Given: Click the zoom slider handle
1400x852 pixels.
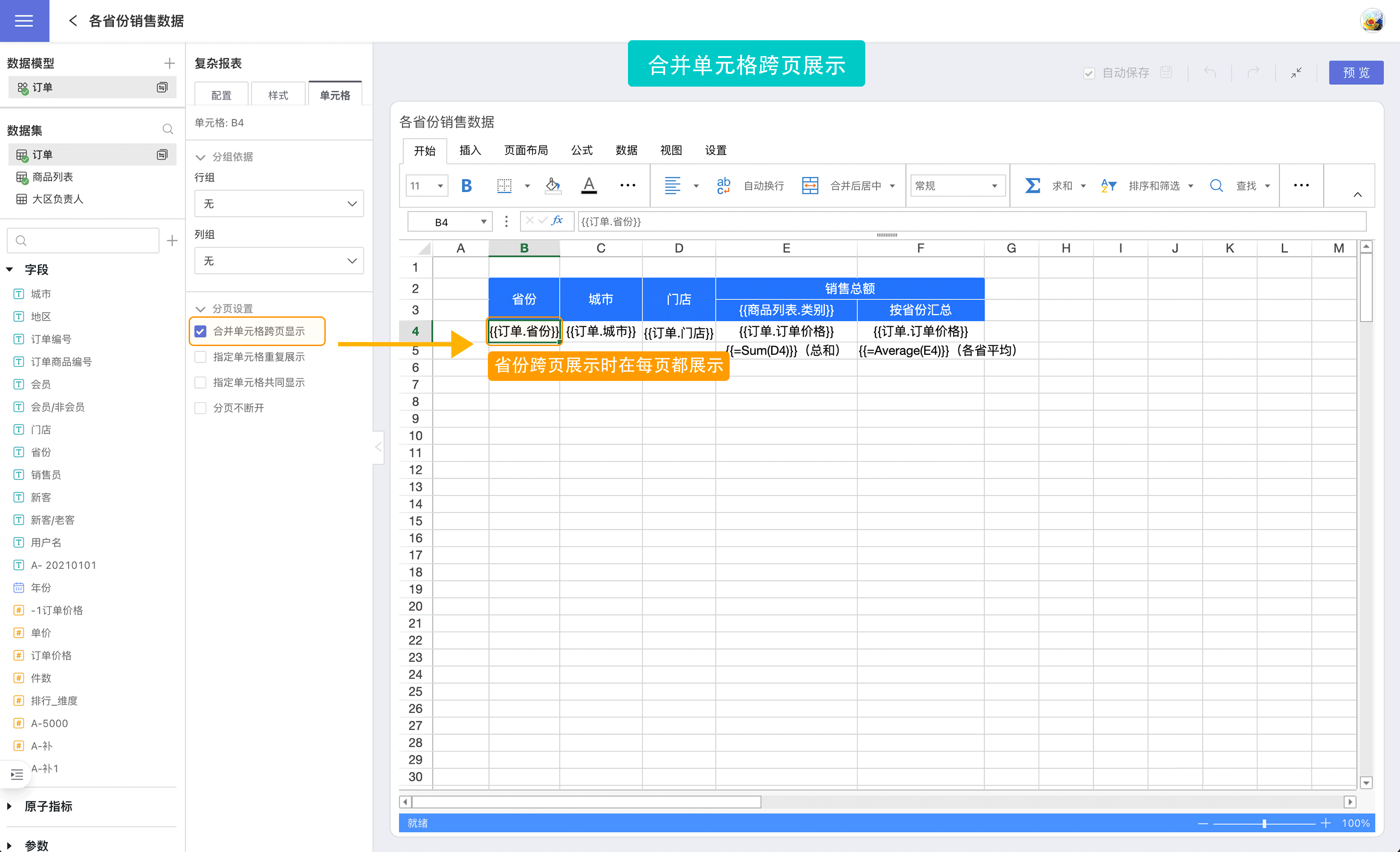Looking at the screenshot, I should click(1264, 823).
